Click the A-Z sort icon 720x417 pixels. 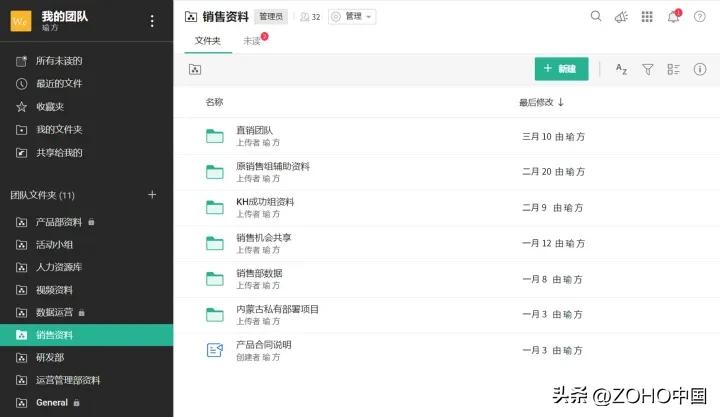coord(621,69)
